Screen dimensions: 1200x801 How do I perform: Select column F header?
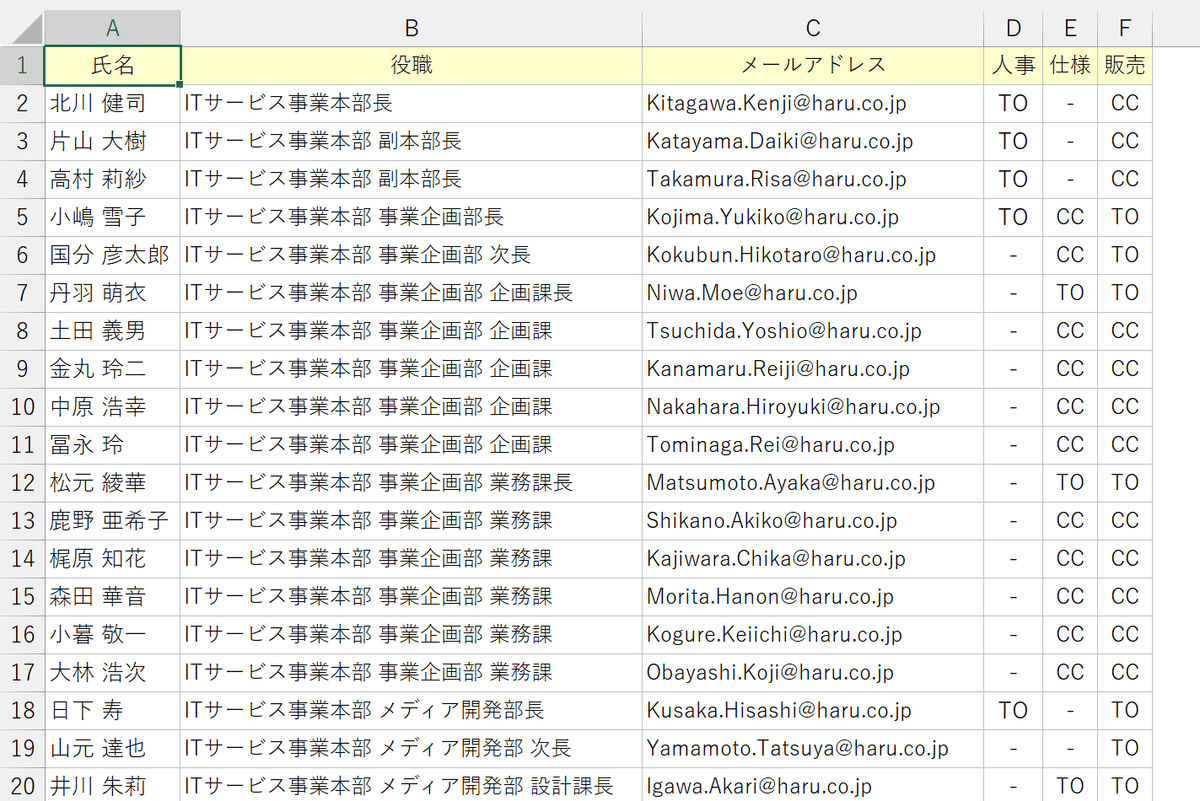point(1125,27)
